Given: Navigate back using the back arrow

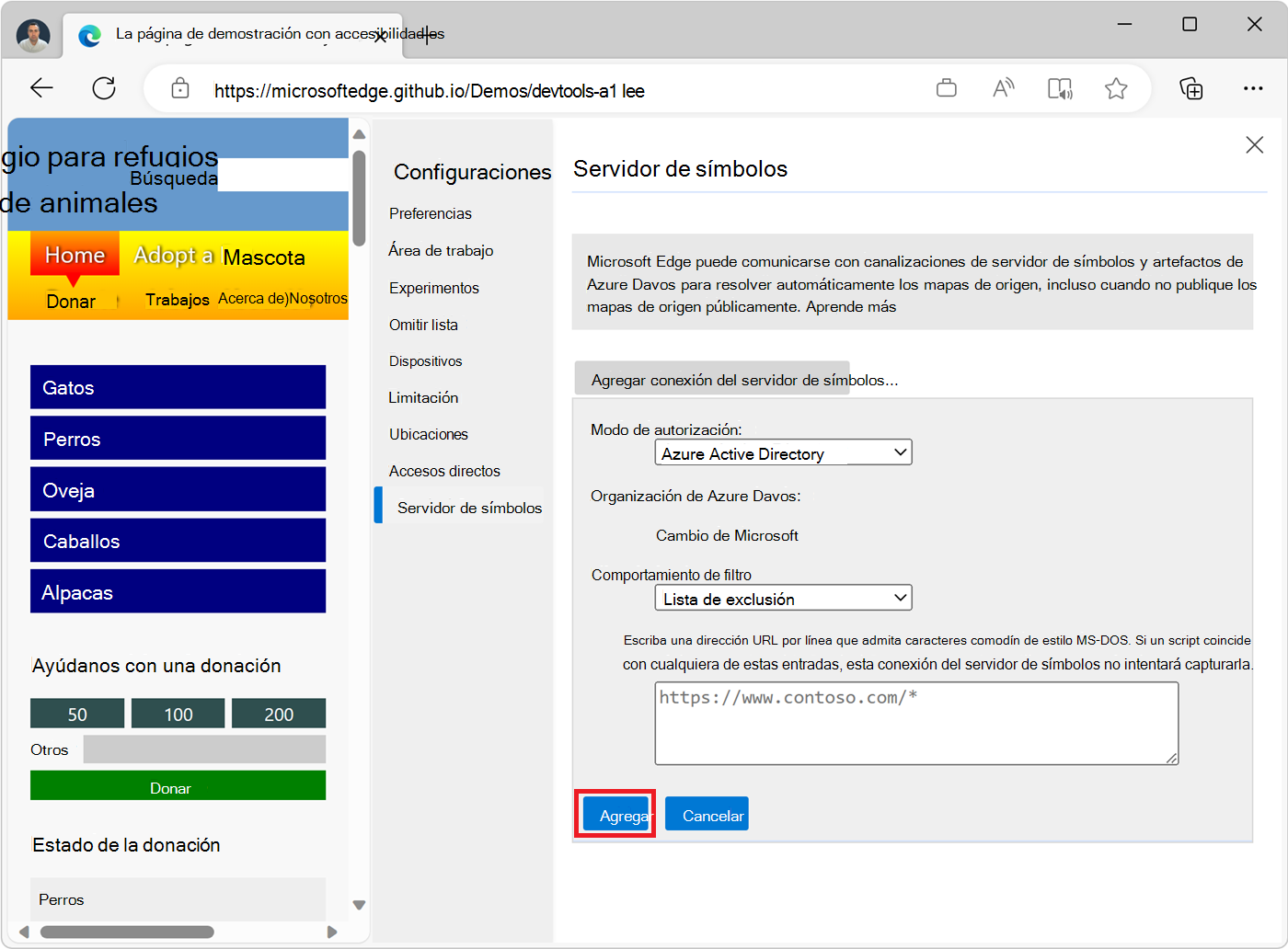Looking at the screenshot, I should coord(41,87).
